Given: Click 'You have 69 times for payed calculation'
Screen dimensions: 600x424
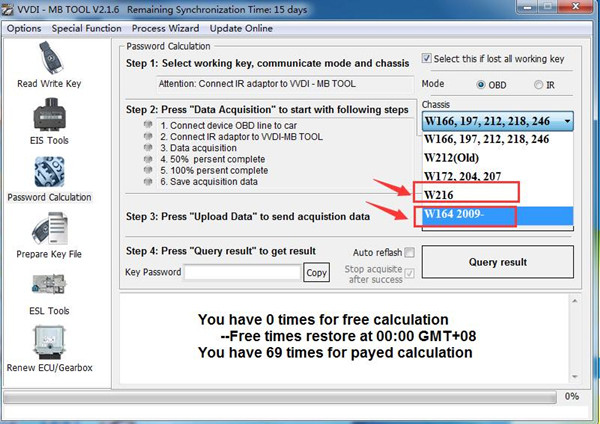Looking at the screenshot, I should (x=335, y=352).
